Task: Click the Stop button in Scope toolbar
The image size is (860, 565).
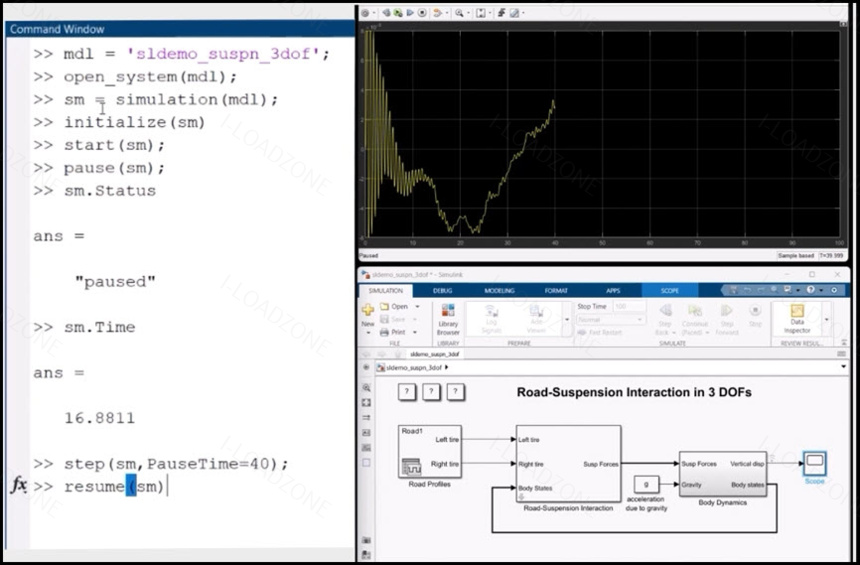Action: pyautogui.click(x=422, y=13)
